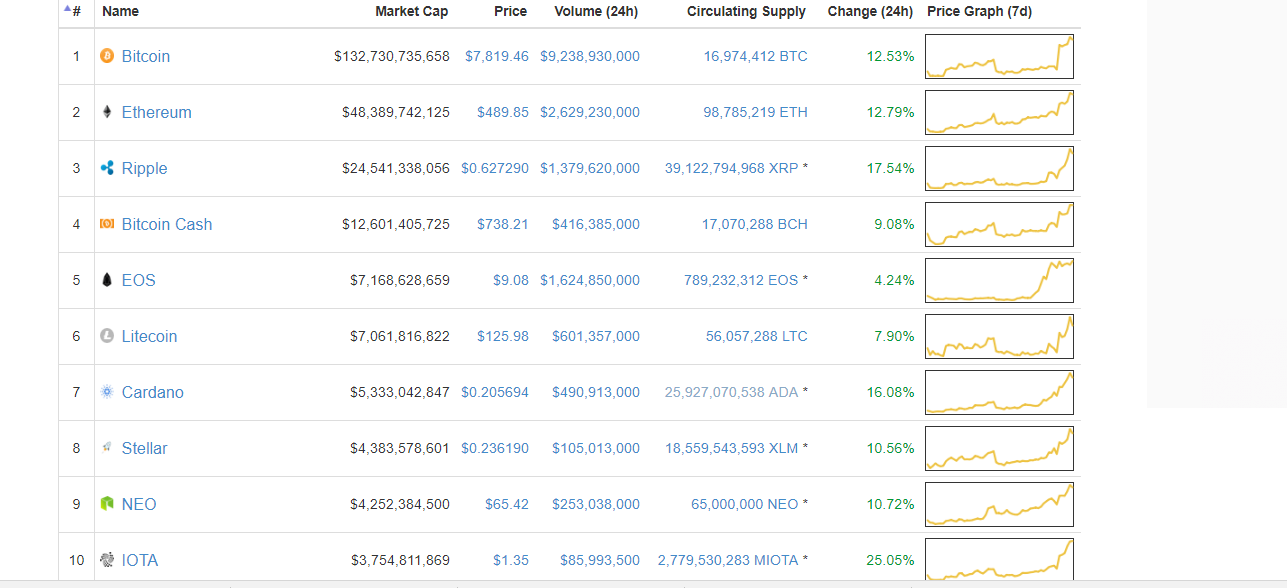1287x588 pixels.
Task: Click EOS volume $1,624,850,000
Action: point(590,280)
